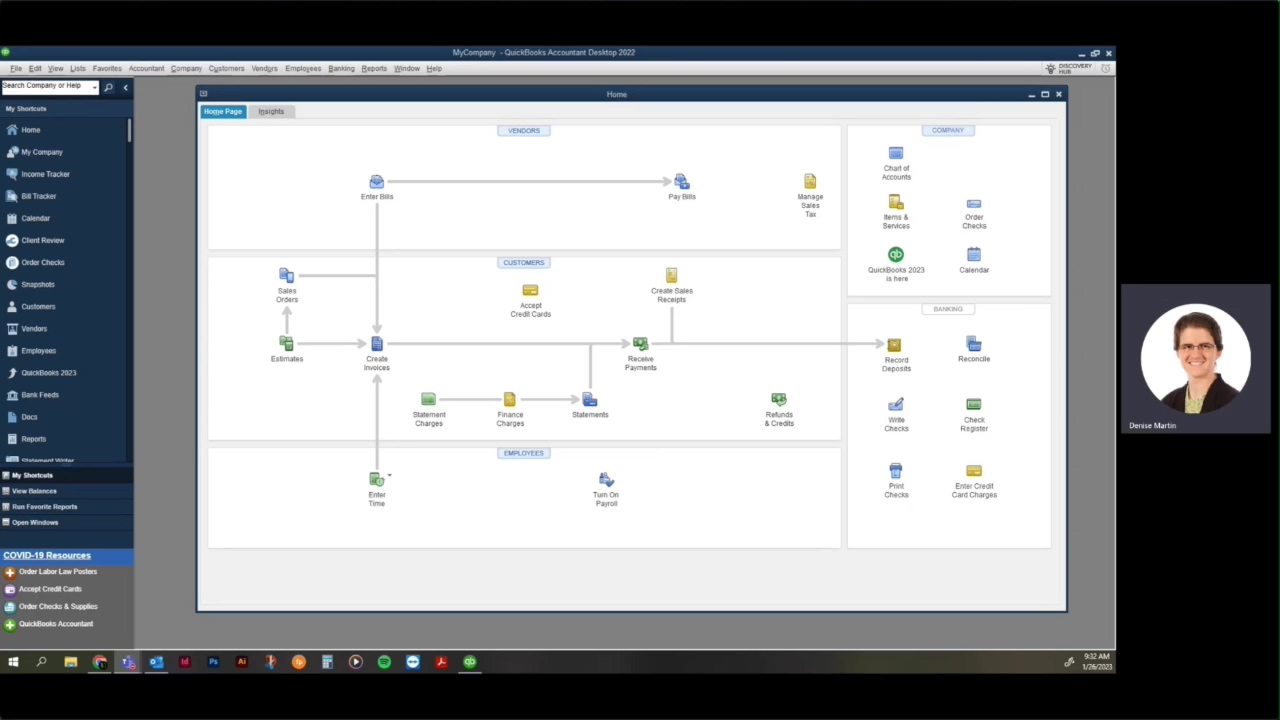Open the search box dropdown arrow
1280x720 pixels.
[x=95, y=87]
